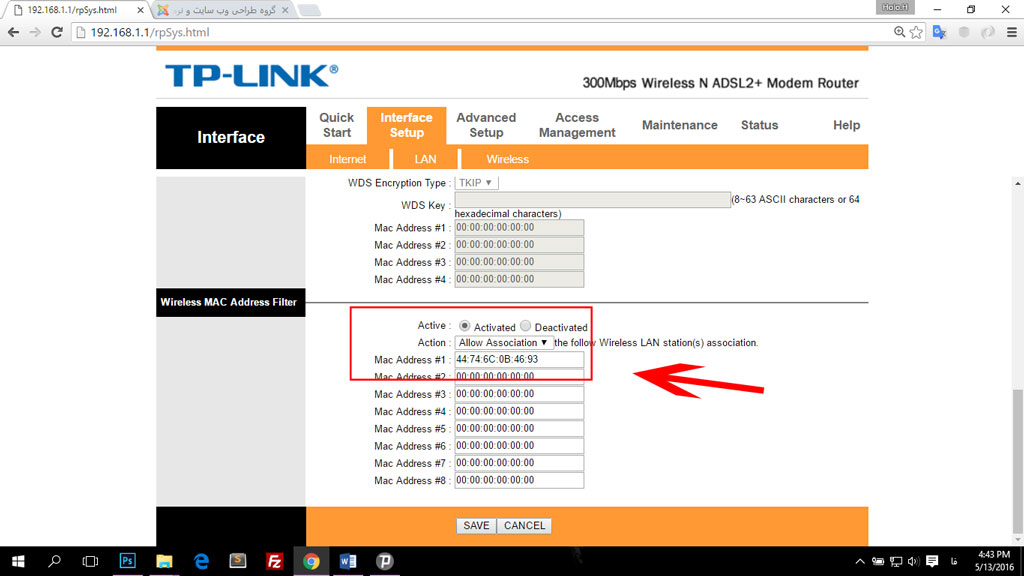Click the browser address bar URL

click(x=150, y=32)
